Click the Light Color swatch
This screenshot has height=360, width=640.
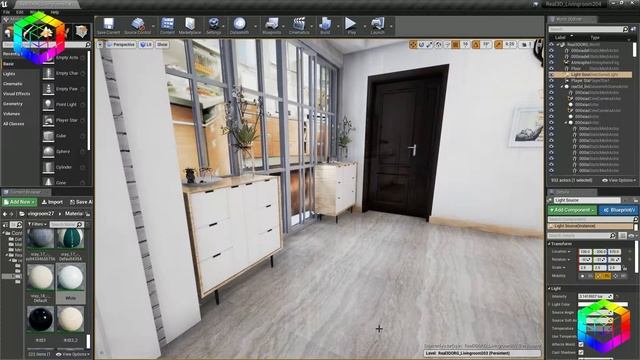602,304
